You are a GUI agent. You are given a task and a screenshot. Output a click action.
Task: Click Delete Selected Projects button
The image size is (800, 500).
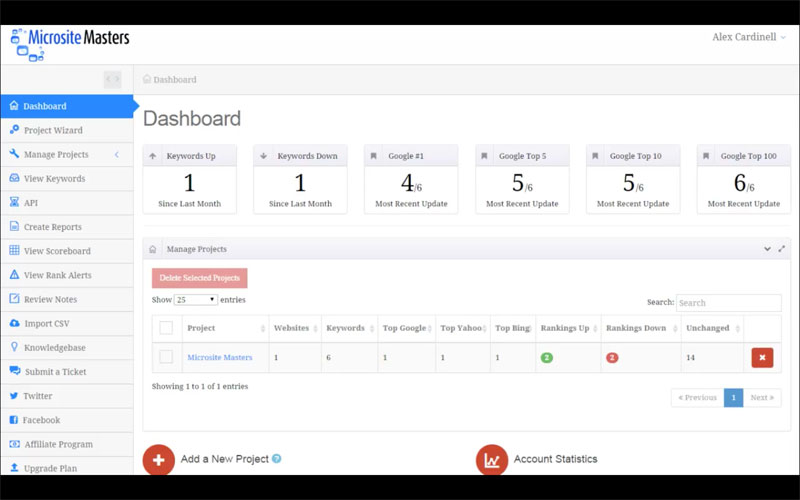[x=199, y=278]
